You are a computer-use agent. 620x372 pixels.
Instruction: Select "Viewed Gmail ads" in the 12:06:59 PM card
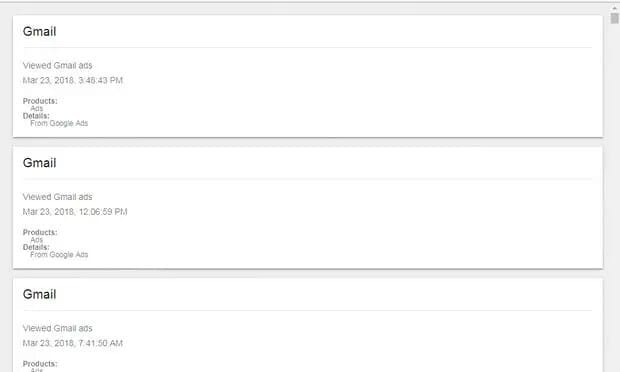click(x=57, y=196)
